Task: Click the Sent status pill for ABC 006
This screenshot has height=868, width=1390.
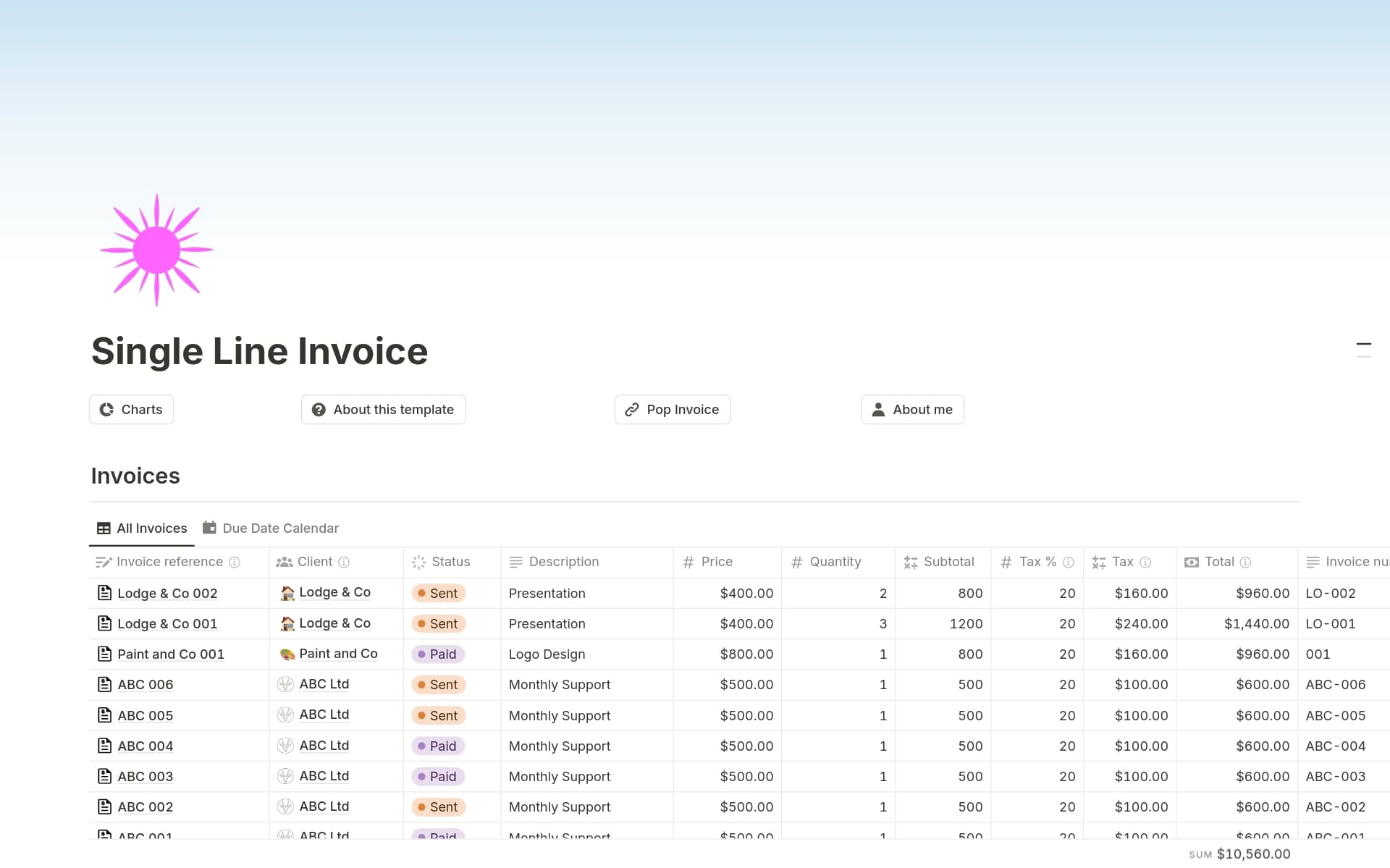Action: (437, 684)
